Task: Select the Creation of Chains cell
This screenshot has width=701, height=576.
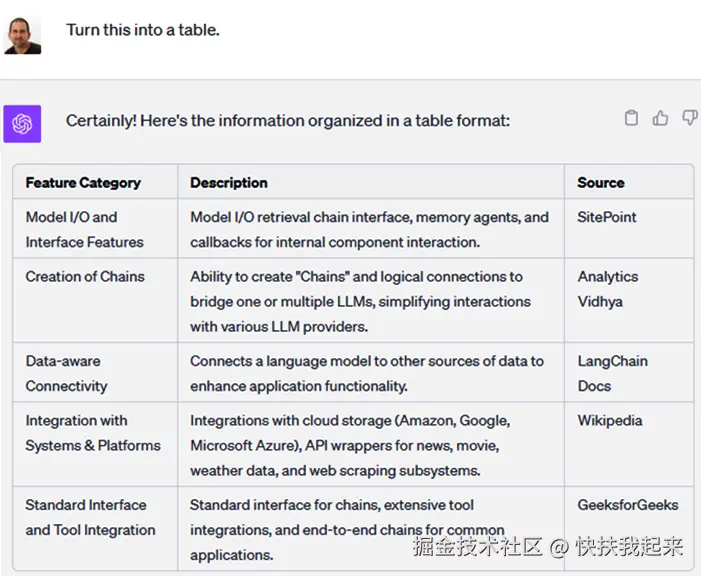Action: click(85, 277)
